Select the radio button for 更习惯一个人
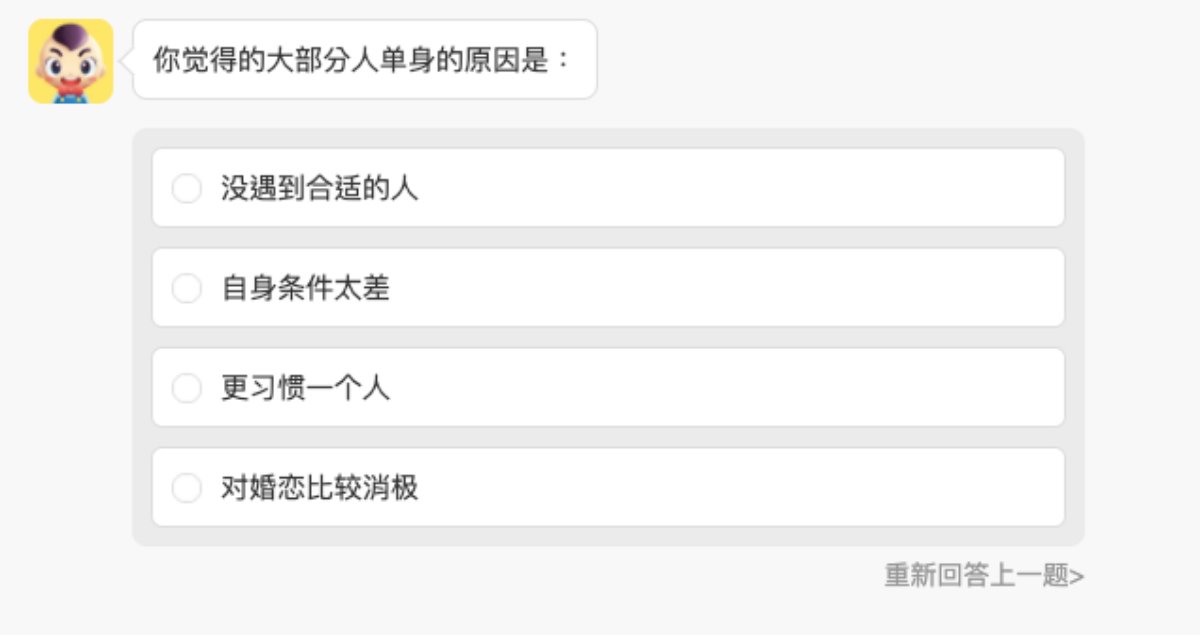This screenshot has width=1200, height=635. (187, 388)
